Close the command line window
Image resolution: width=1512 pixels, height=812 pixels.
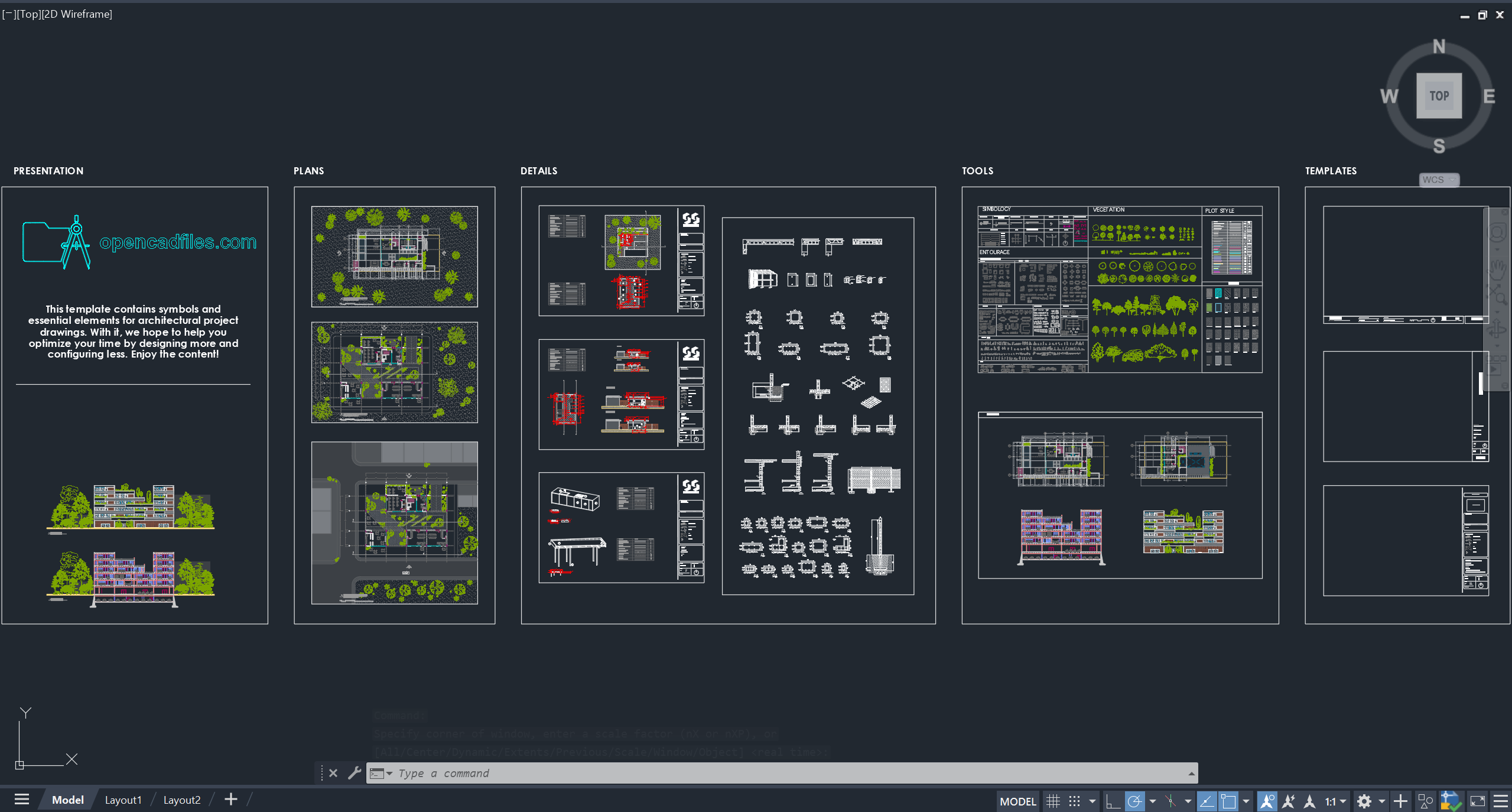point(333,773)
